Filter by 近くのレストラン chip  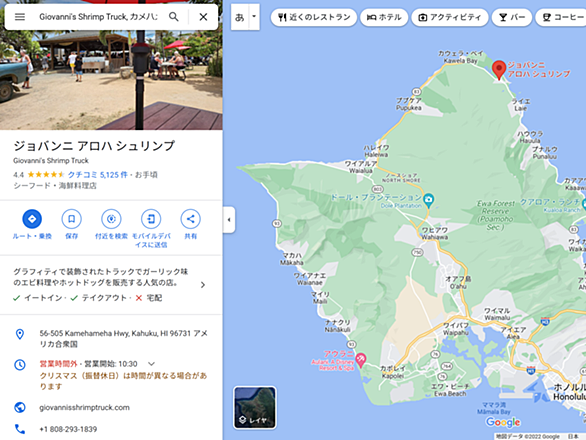tap(314, 17)
